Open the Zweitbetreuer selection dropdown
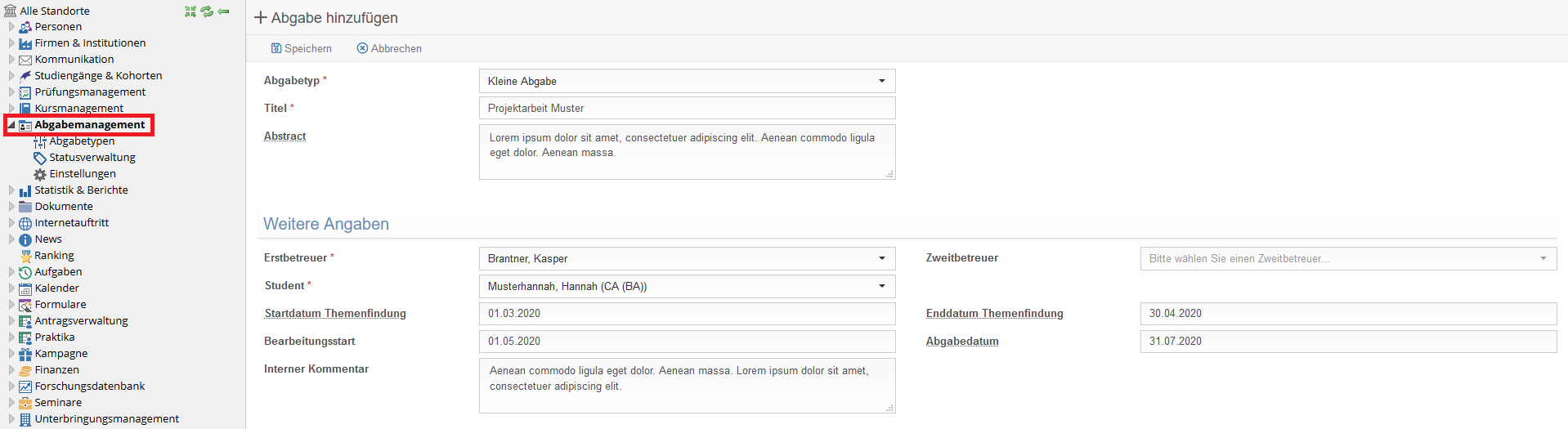This screenshot has width=1568, height=429. pyautogui.click(x=1348, y=258)
